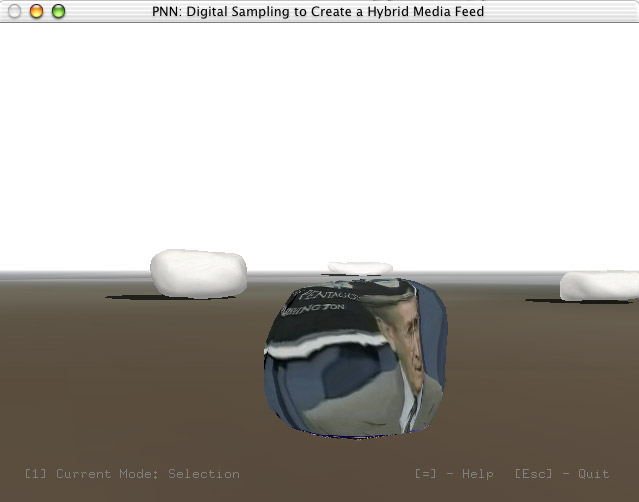Click the Current Mode: Selection label
The image size is (639, 502).
pyautogui.click(x=132, y=474)
